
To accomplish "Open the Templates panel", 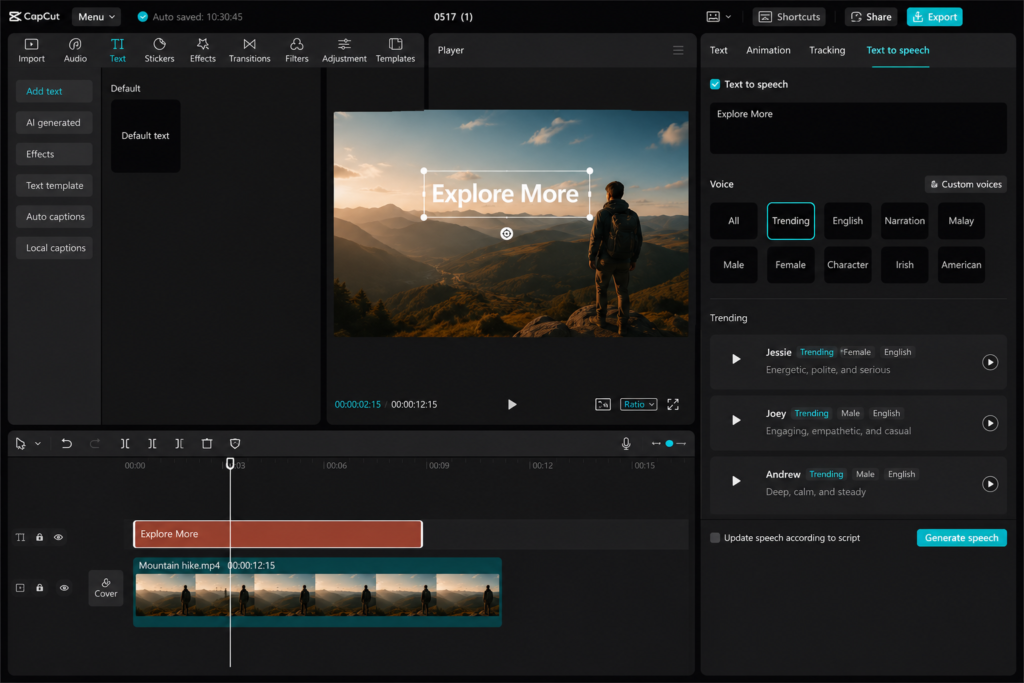I will pos(395,50).
